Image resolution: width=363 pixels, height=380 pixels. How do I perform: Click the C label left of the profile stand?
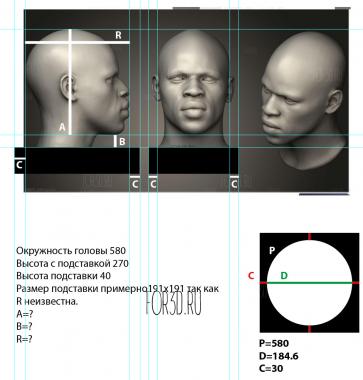(x=19, y=165)
